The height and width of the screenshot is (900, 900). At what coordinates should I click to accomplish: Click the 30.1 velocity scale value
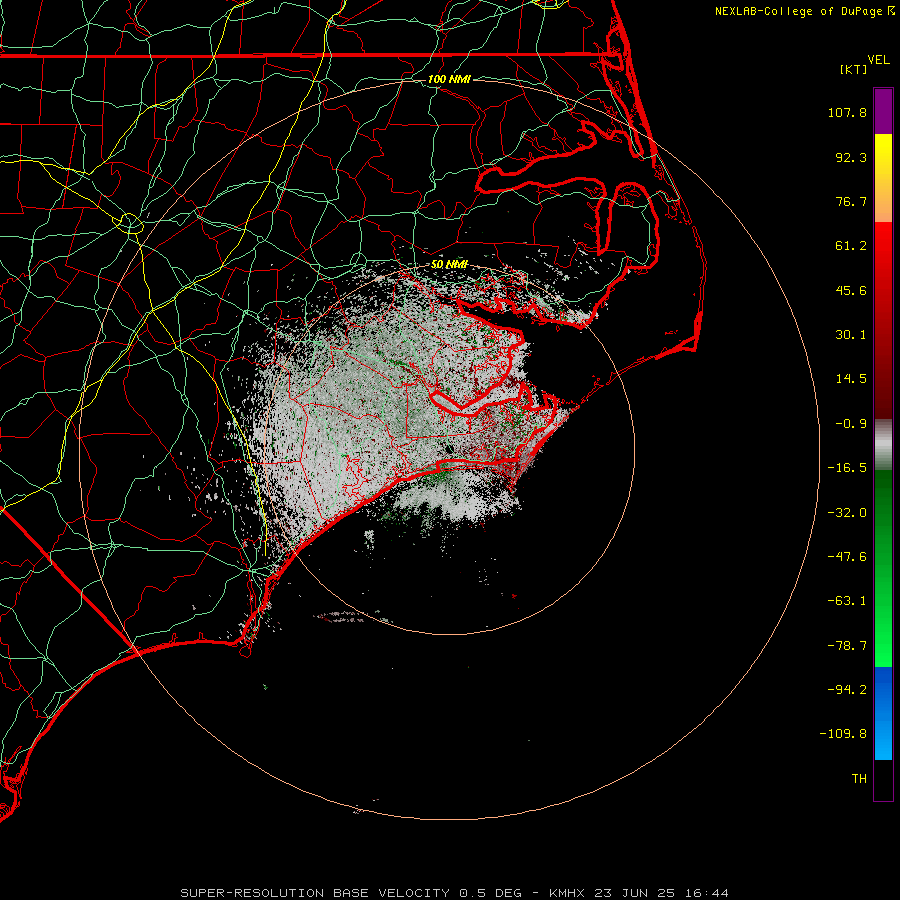pyautogui.click(x=851, y=335)
